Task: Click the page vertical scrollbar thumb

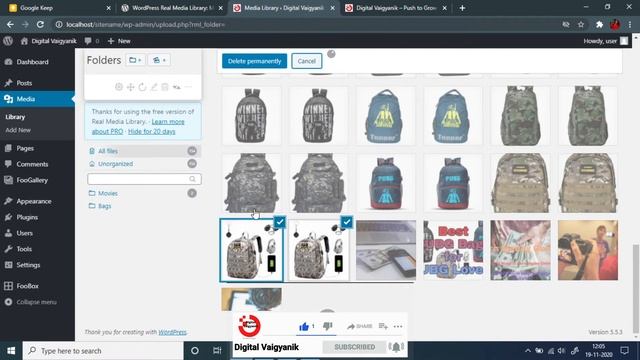Action: pos(636,289)
